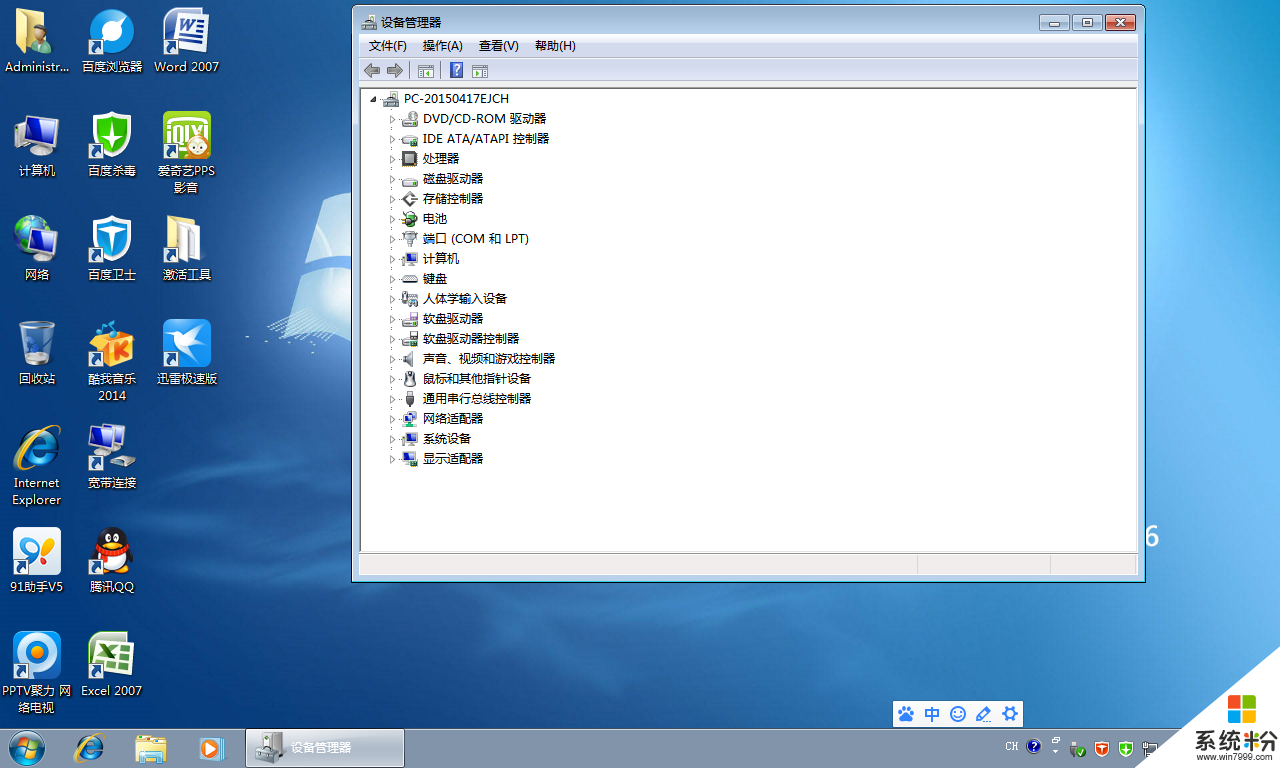Click the Device Manager taskbar button
1280x768 pixels.
[x=325, y=747]
